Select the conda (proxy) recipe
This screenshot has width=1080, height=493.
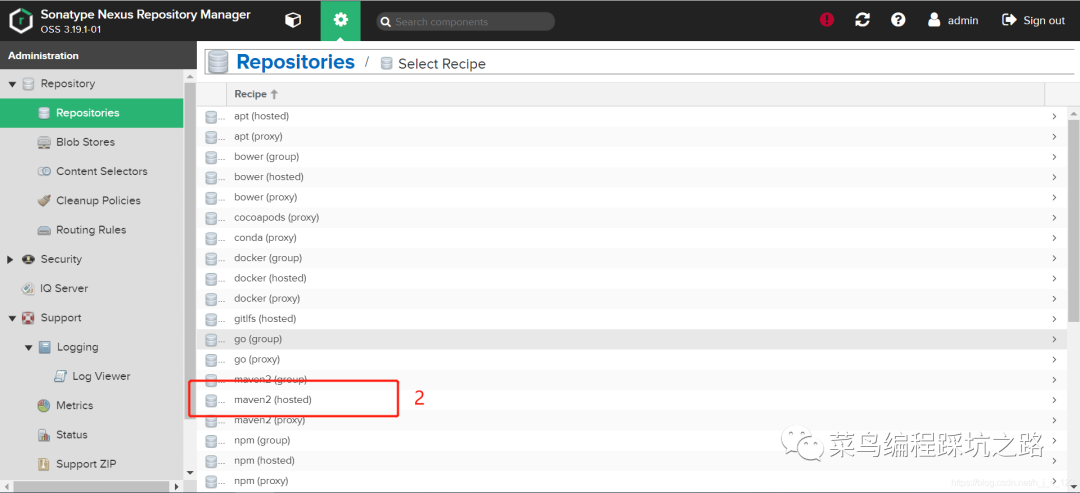coord(632,238)
